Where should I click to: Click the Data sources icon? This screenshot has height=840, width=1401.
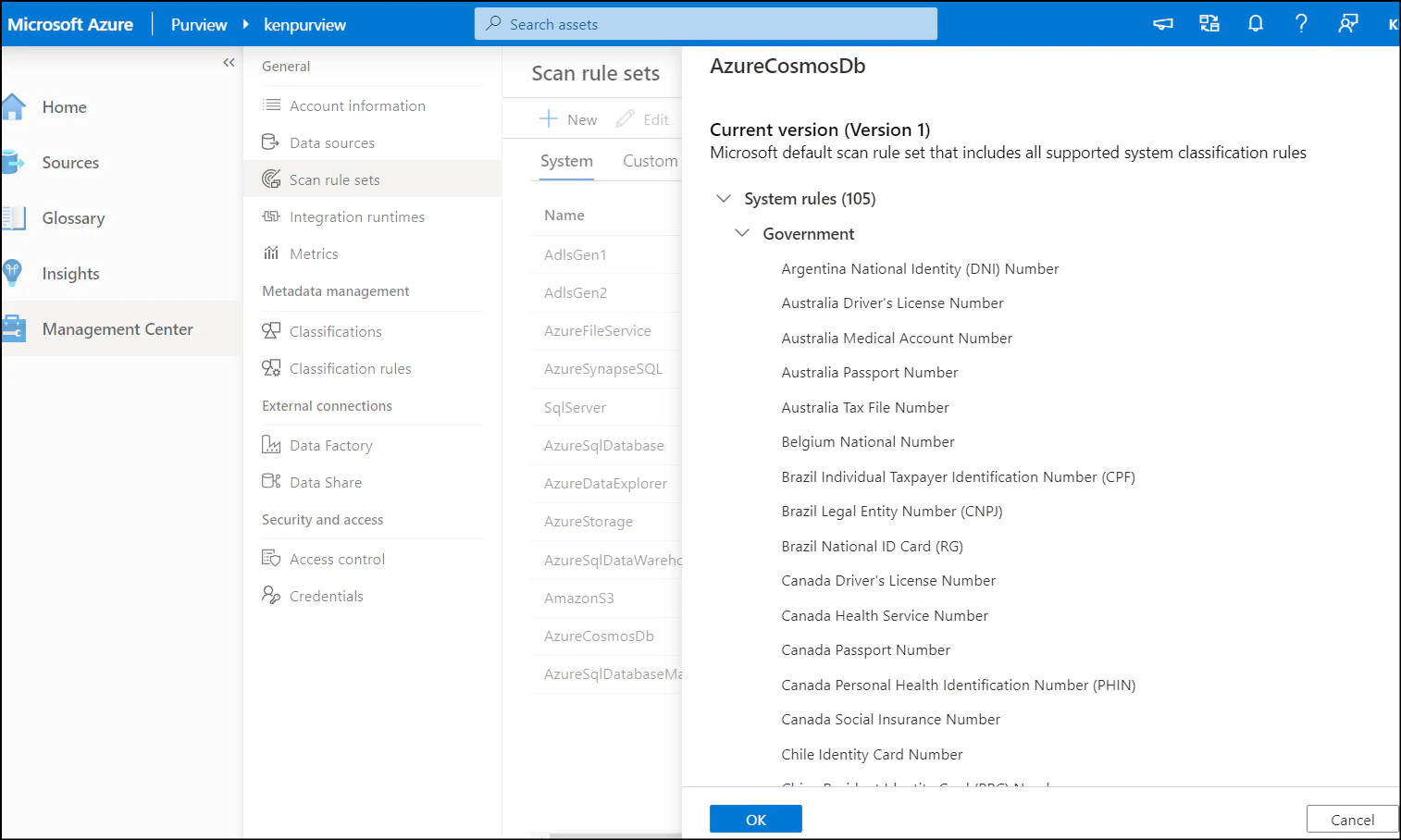(271, 142)
